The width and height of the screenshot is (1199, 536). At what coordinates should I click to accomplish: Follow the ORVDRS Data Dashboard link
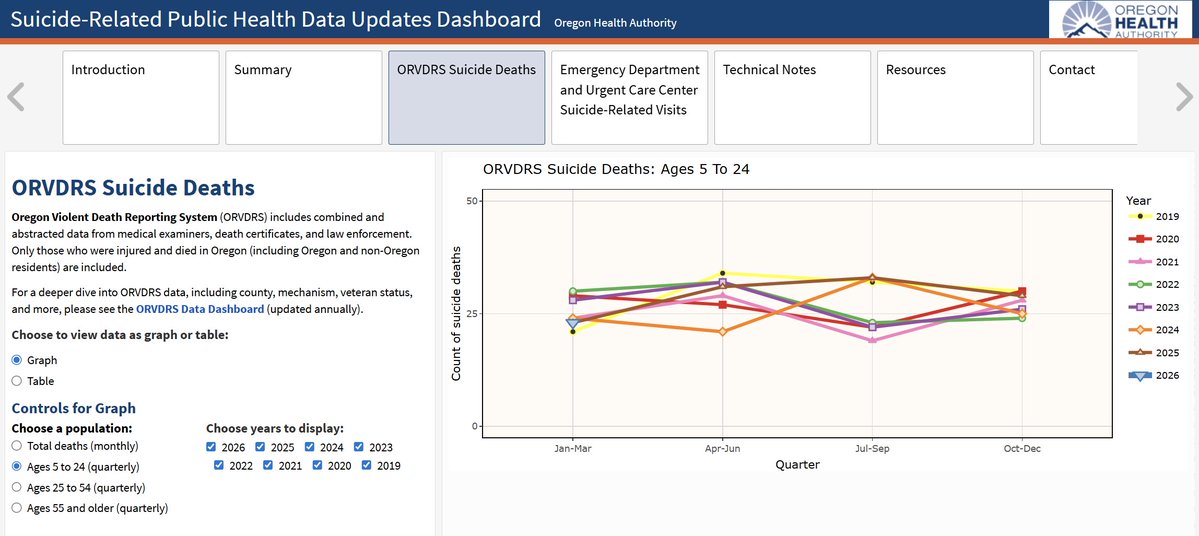[200, 310]
